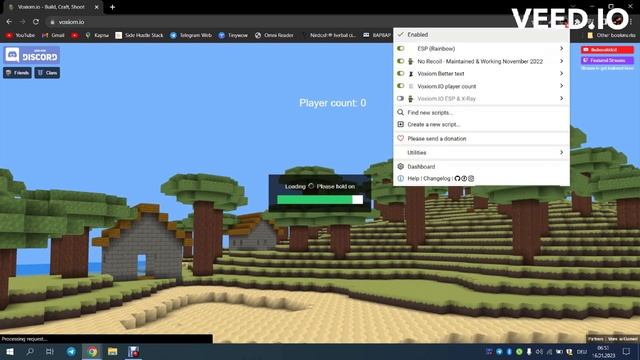Open the Friends button in game
The height and width of the screenshot is (360, 640).
coord(17,73)
